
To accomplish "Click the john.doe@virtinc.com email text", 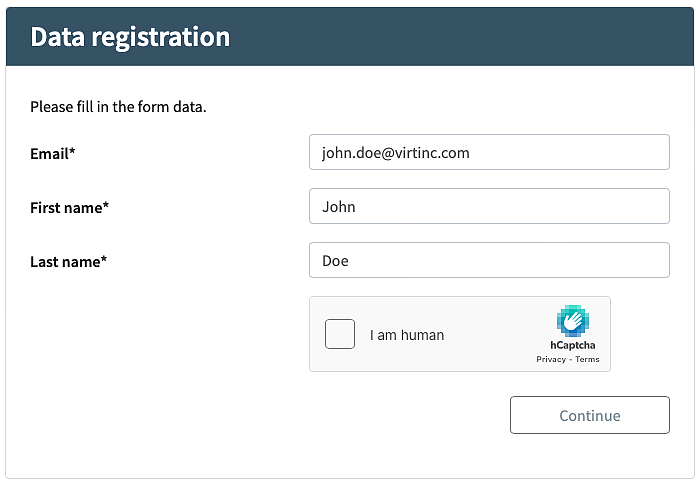I will [x=395, y=153].
